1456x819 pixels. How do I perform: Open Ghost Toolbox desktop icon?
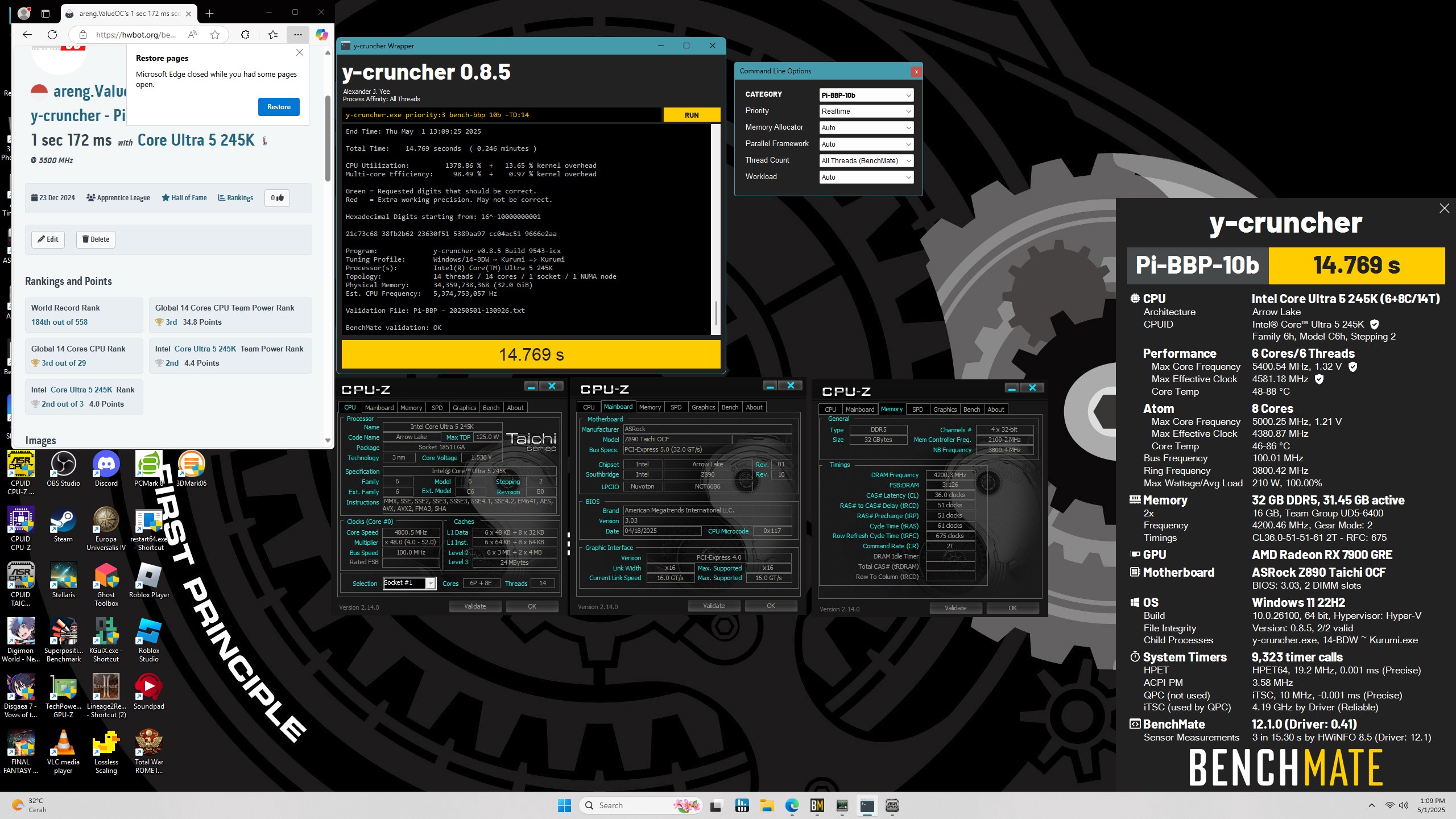point(106,584)
